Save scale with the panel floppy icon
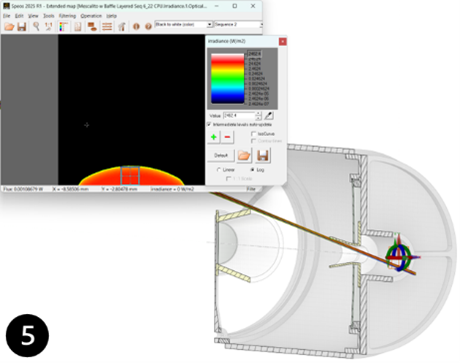The width and height of the screenshot is (460, 363). point(263,155)
